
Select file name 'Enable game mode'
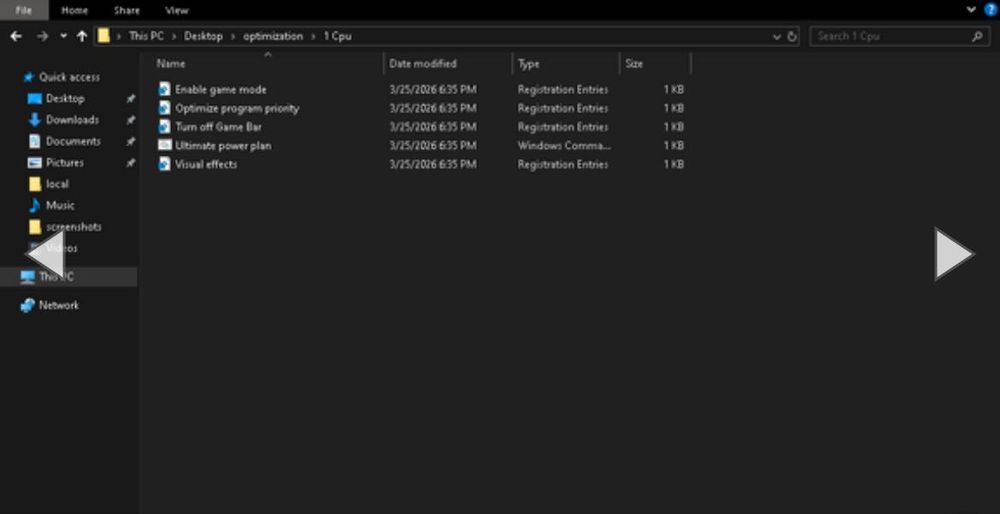click(221, 90)
